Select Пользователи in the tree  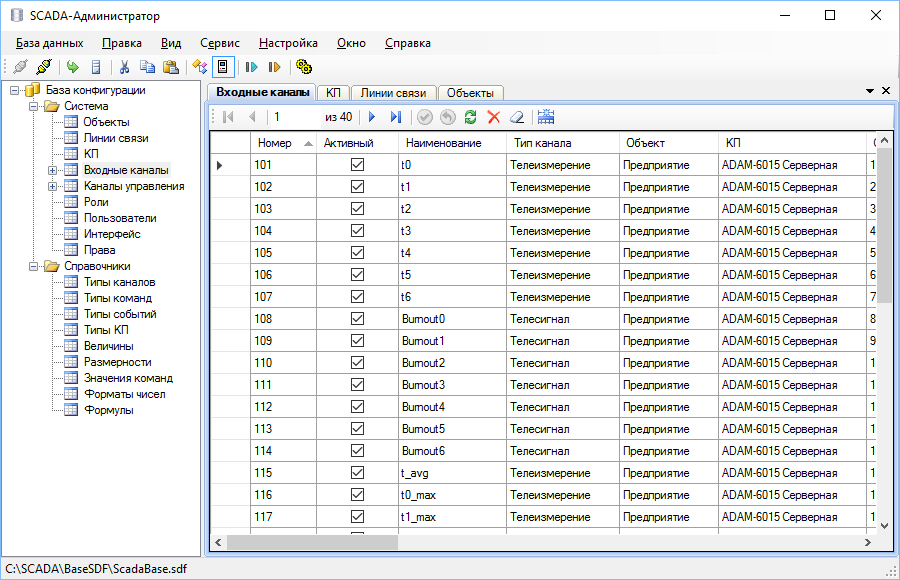(120, 218)
